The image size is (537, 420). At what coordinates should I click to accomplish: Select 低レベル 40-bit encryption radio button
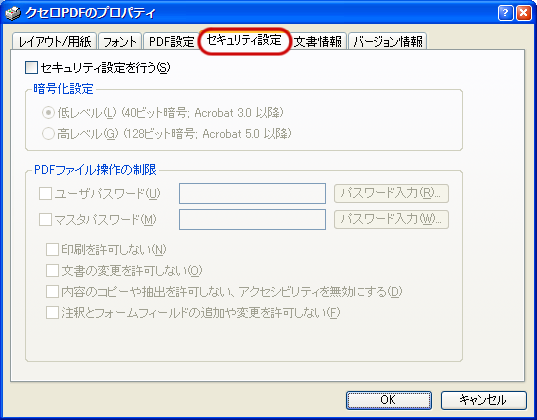click(x=48, y=112)
